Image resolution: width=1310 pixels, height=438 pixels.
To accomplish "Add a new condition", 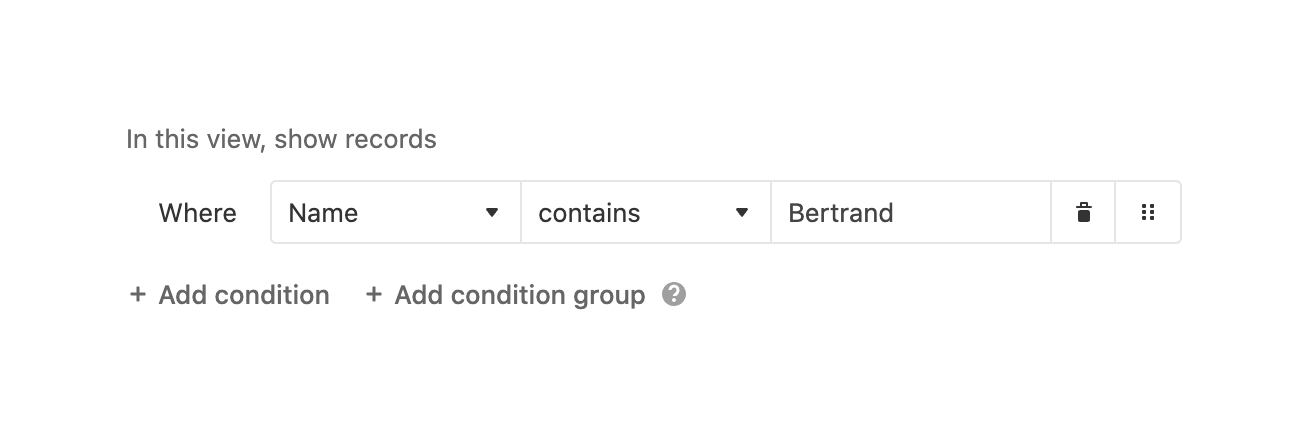I will coord(243,295).
